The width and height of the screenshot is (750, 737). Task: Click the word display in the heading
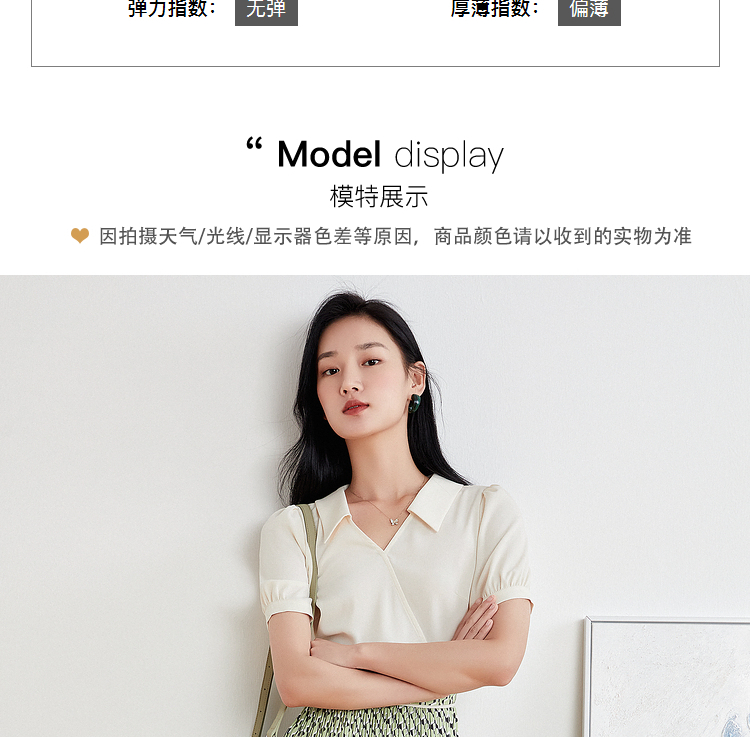click(449, 156)
